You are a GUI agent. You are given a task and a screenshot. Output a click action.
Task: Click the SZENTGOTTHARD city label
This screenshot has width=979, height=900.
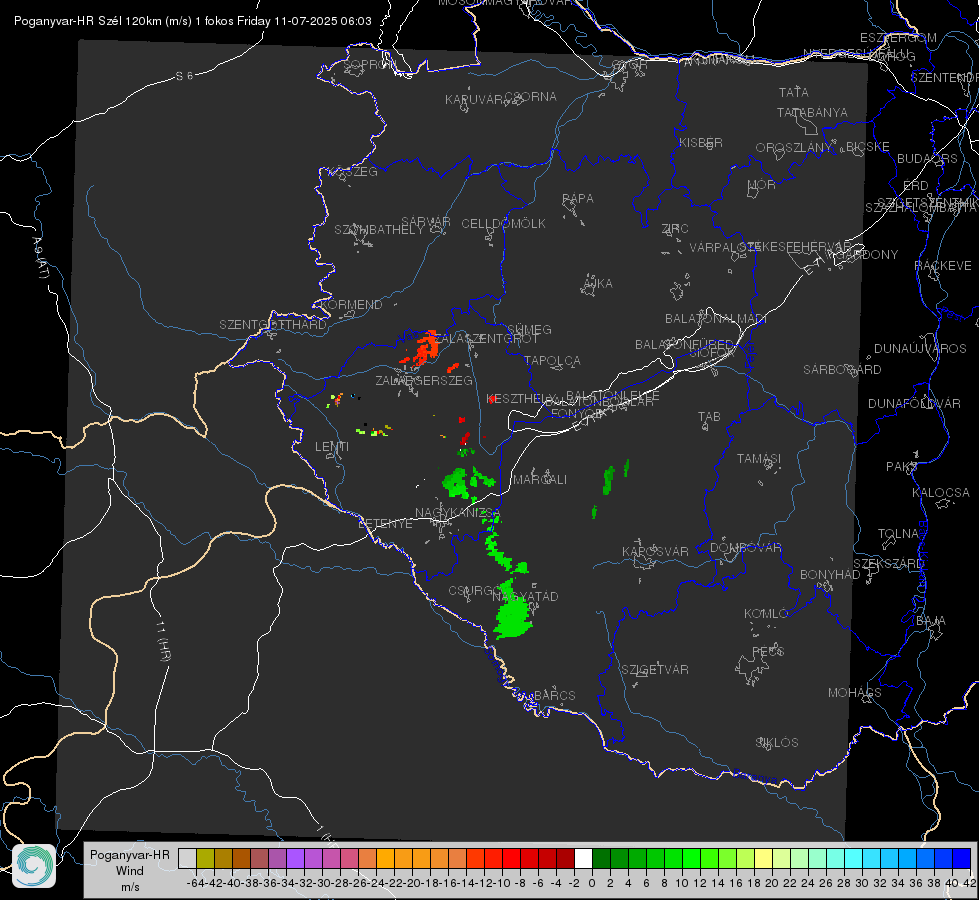coord(273,325)
